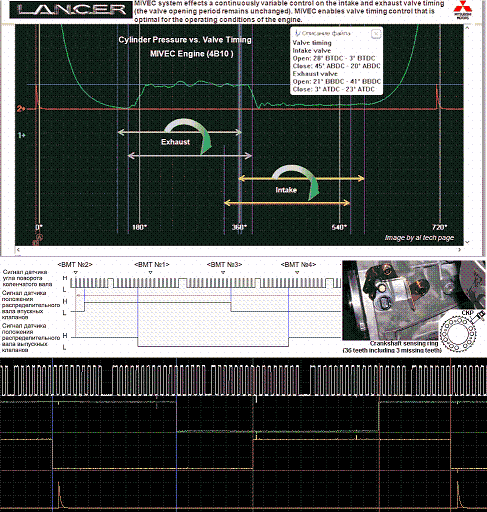Click 'Close: 45° ABDC - 20° ABDC' line

(336, 66)
